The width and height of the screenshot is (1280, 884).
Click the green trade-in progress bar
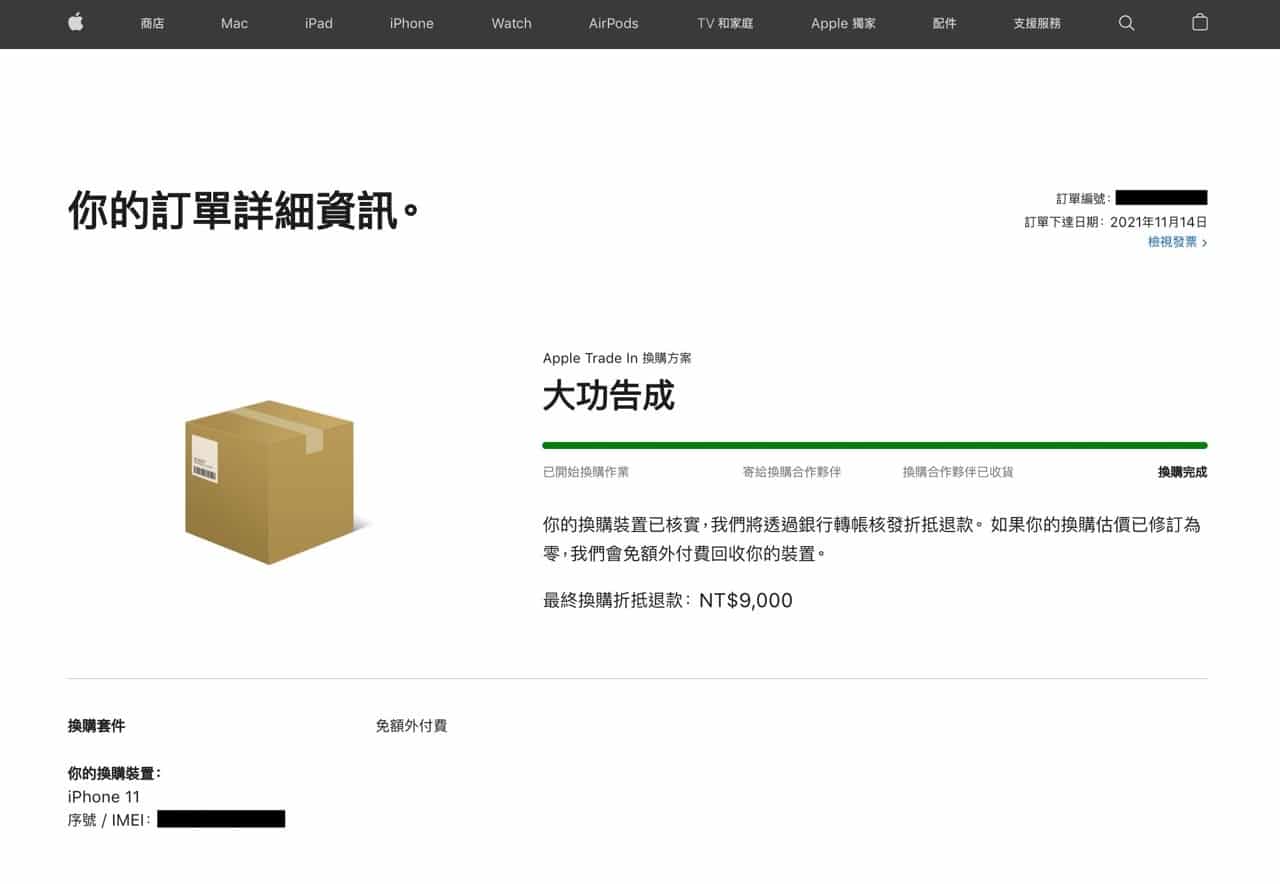pyautogui.click(x=875, y=445)
